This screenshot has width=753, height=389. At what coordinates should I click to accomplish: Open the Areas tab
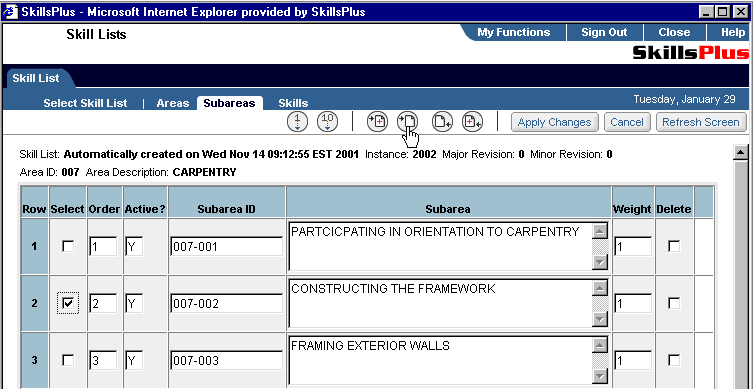(172, 103)
